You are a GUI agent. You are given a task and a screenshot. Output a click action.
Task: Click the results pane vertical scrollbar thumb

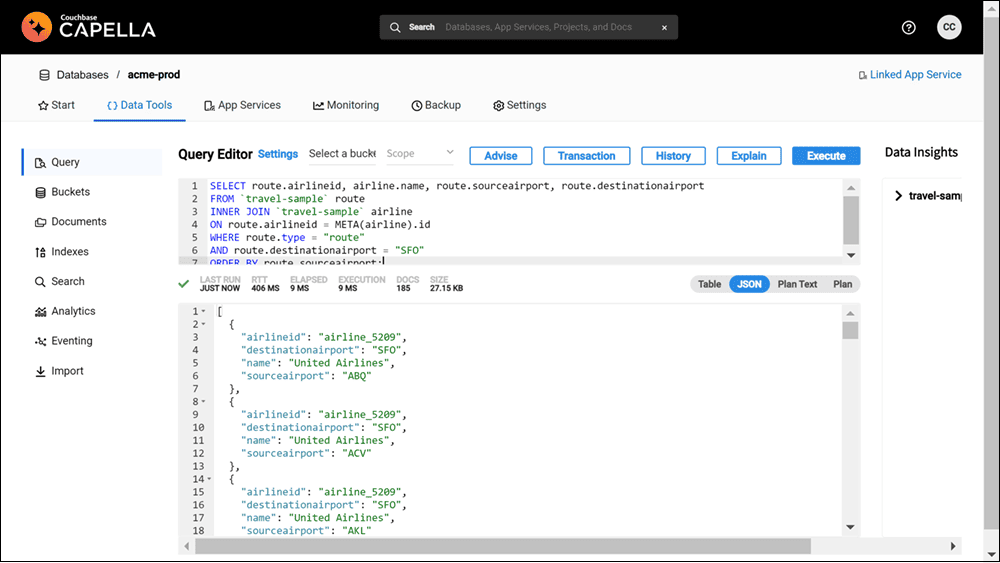pos(850,330)
